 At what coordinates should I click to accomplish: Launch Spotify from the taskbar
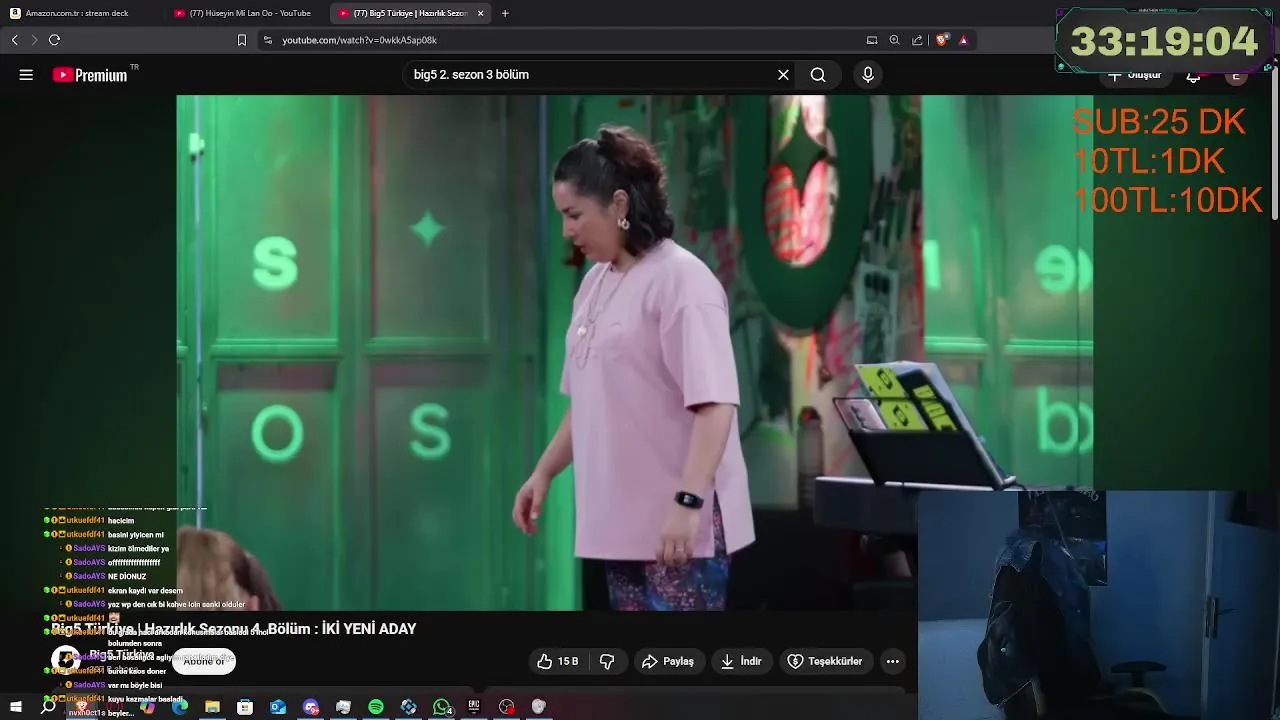coord(376,707)
